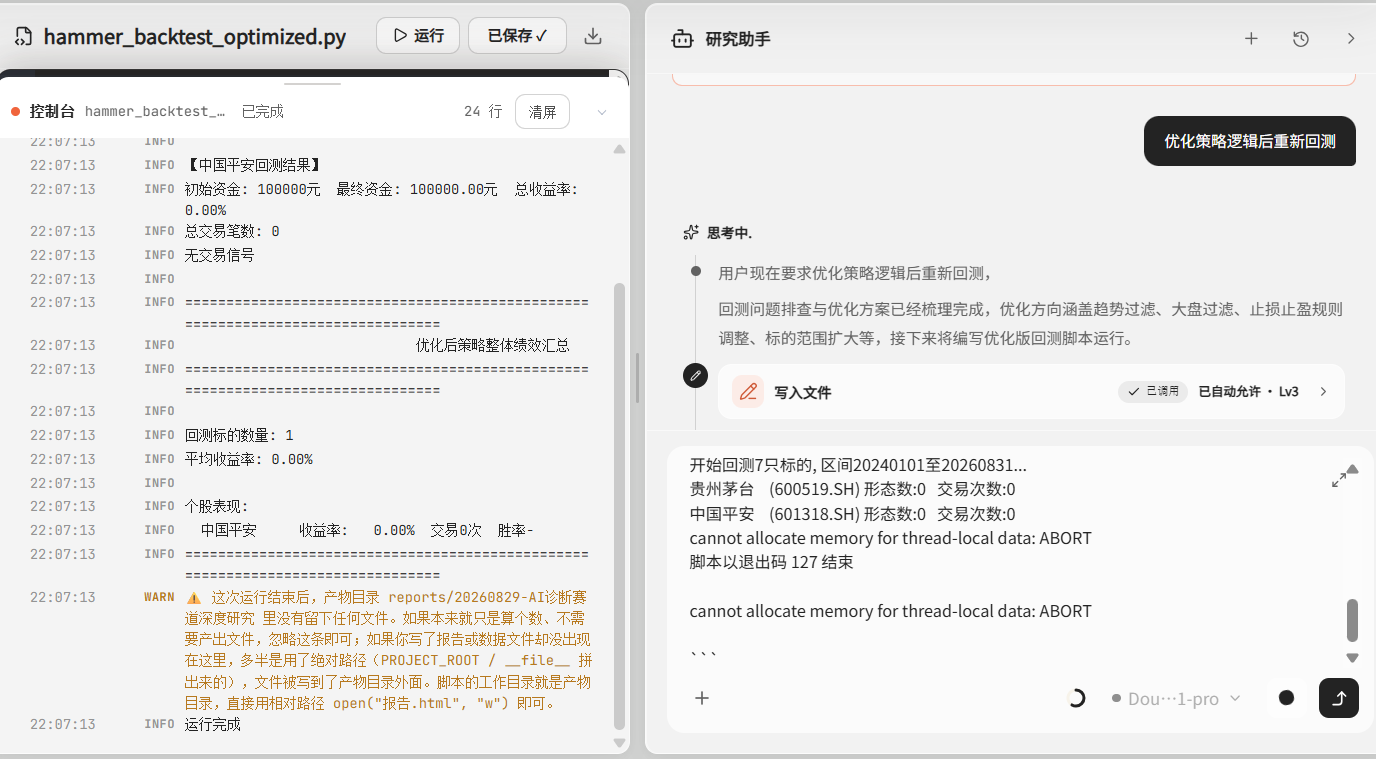Collapse the assistant panel with the header chevron

[x=1351, y=39]
